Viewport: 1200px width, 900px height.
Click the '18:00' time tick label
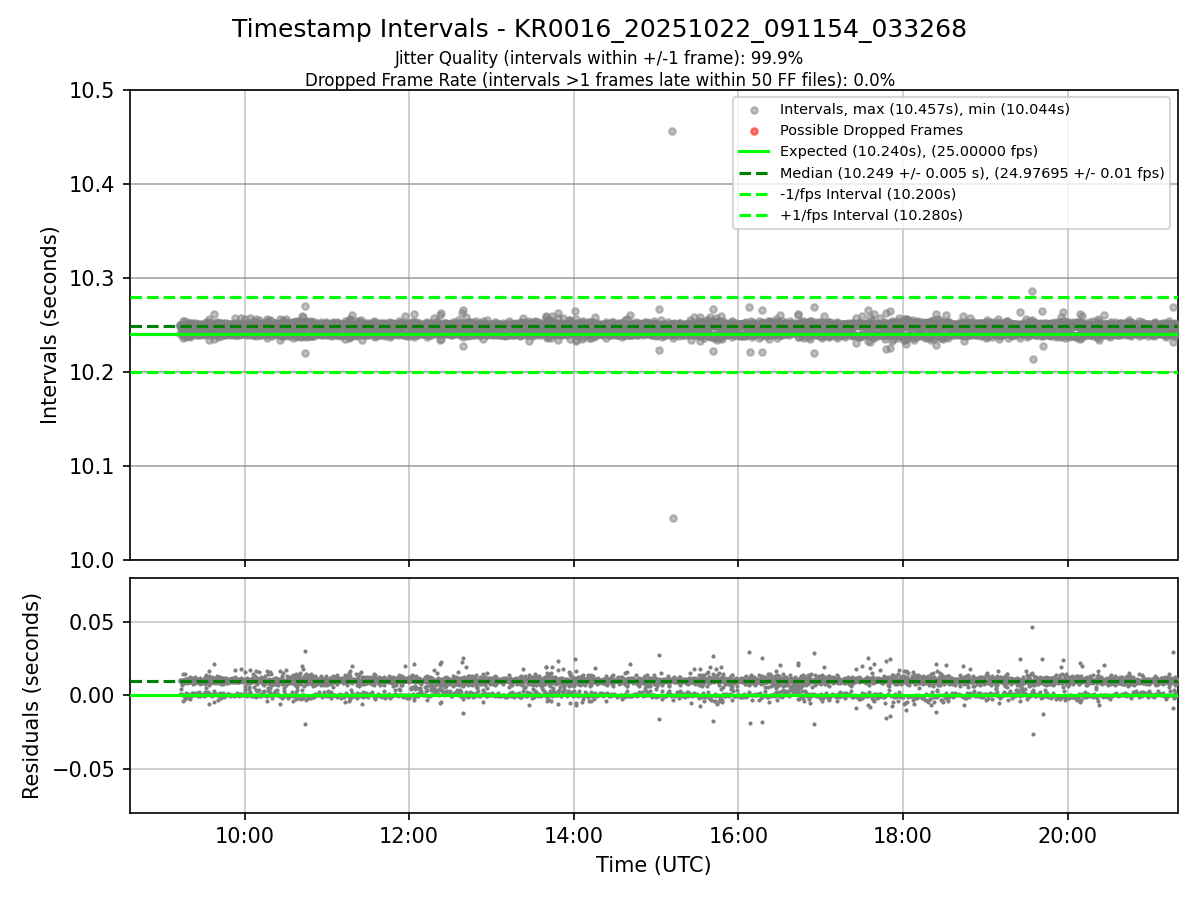coord(903,836)
